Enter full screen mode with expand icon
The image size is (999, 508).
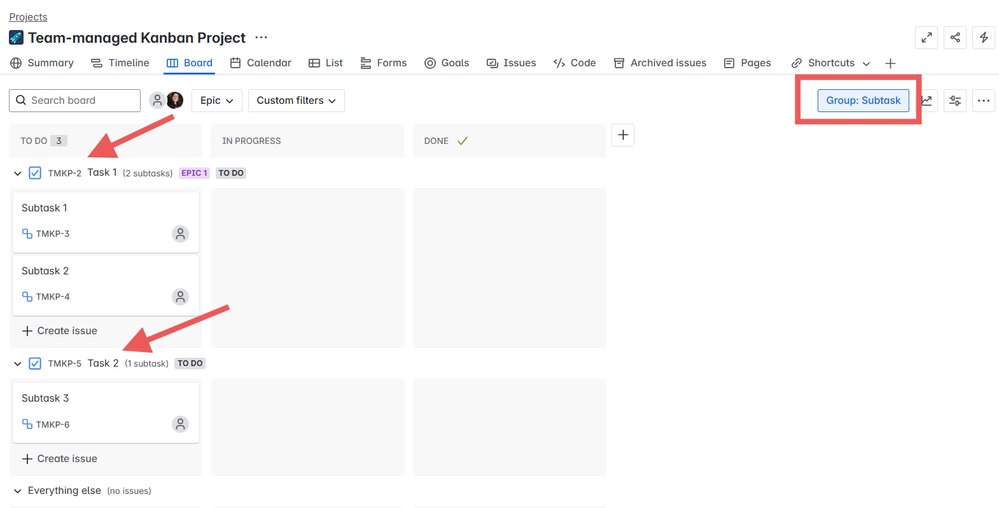(926, 38)
